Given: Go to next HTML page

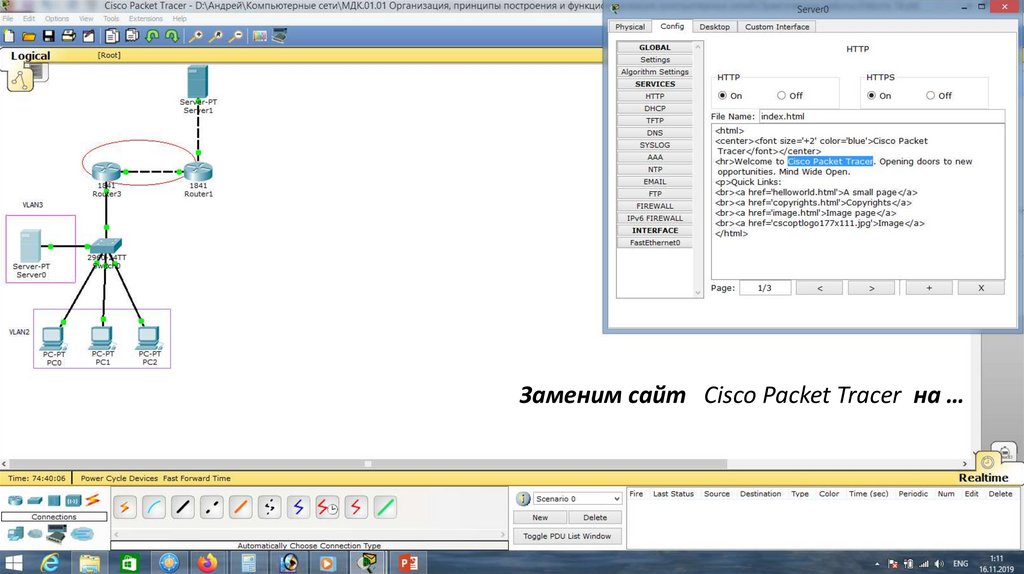Looking at the screenshot, I should [871, 288].
